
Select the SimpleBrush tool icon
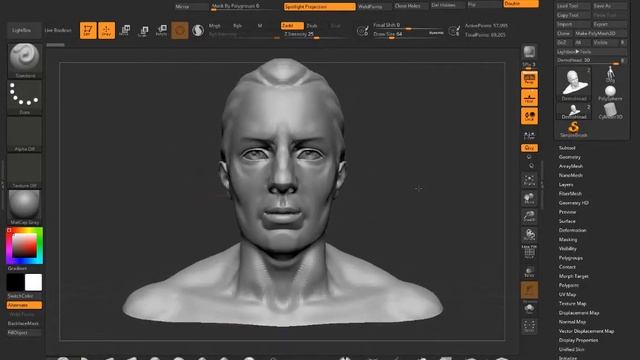tap(574, 129)
